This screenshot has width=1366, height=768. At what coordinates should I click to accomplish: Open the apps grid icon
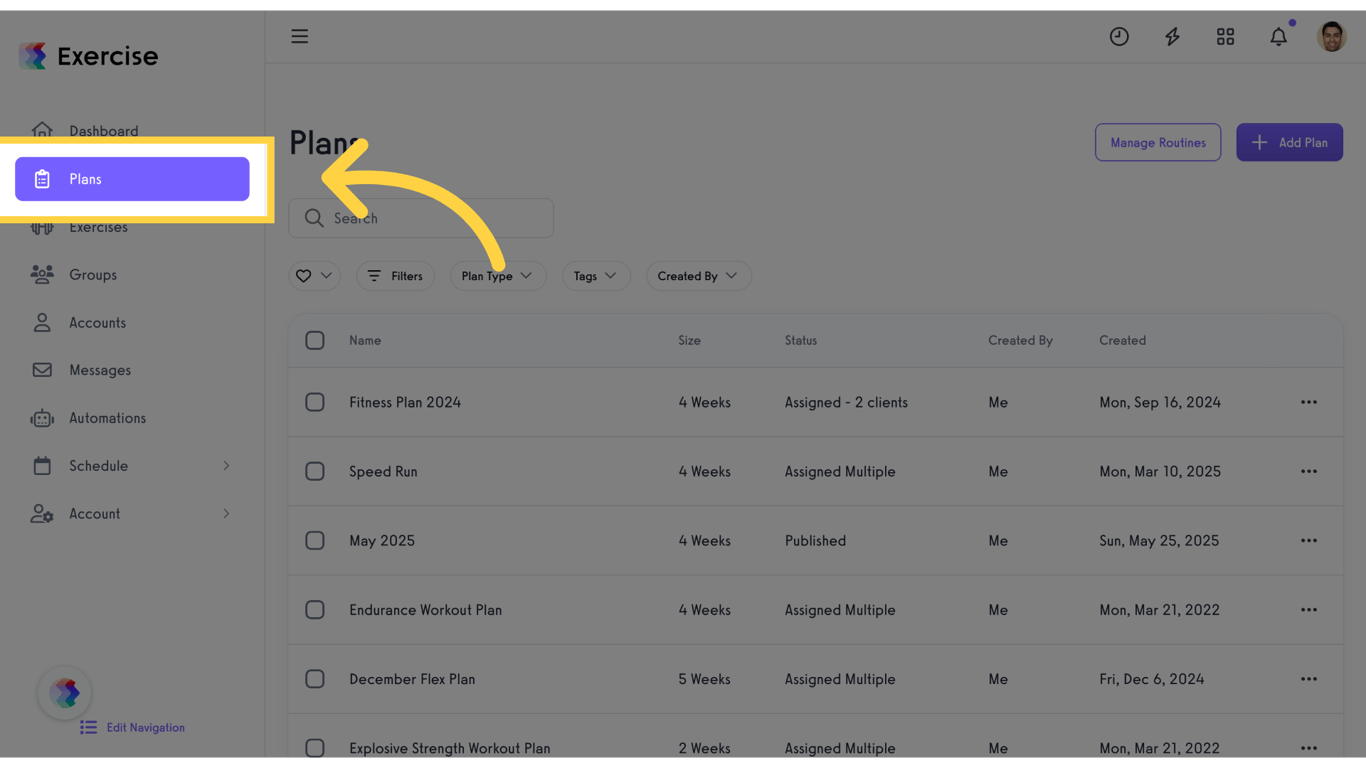click(1225, 37)
